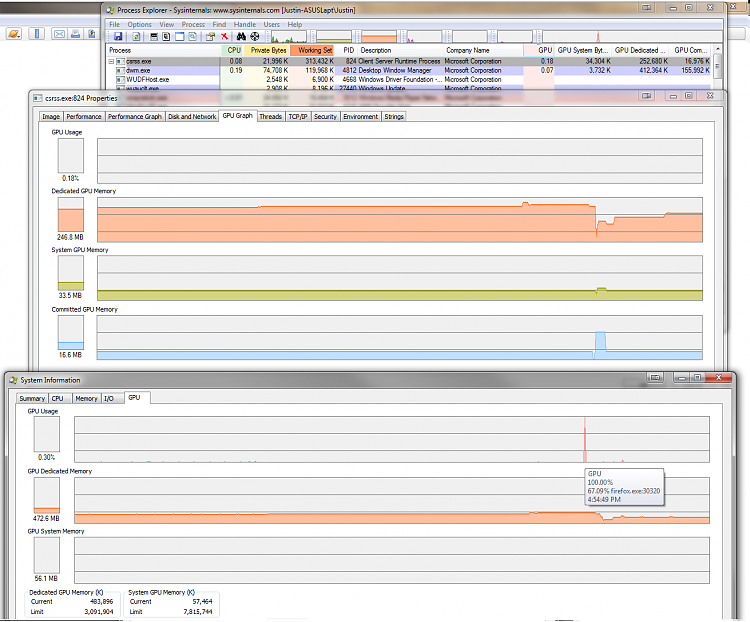Image resolution: width=750 pixels, height=622 pixels.
Task: Click the Dedicated GPU Memory graph in Properties
Action: click(400, 220)
